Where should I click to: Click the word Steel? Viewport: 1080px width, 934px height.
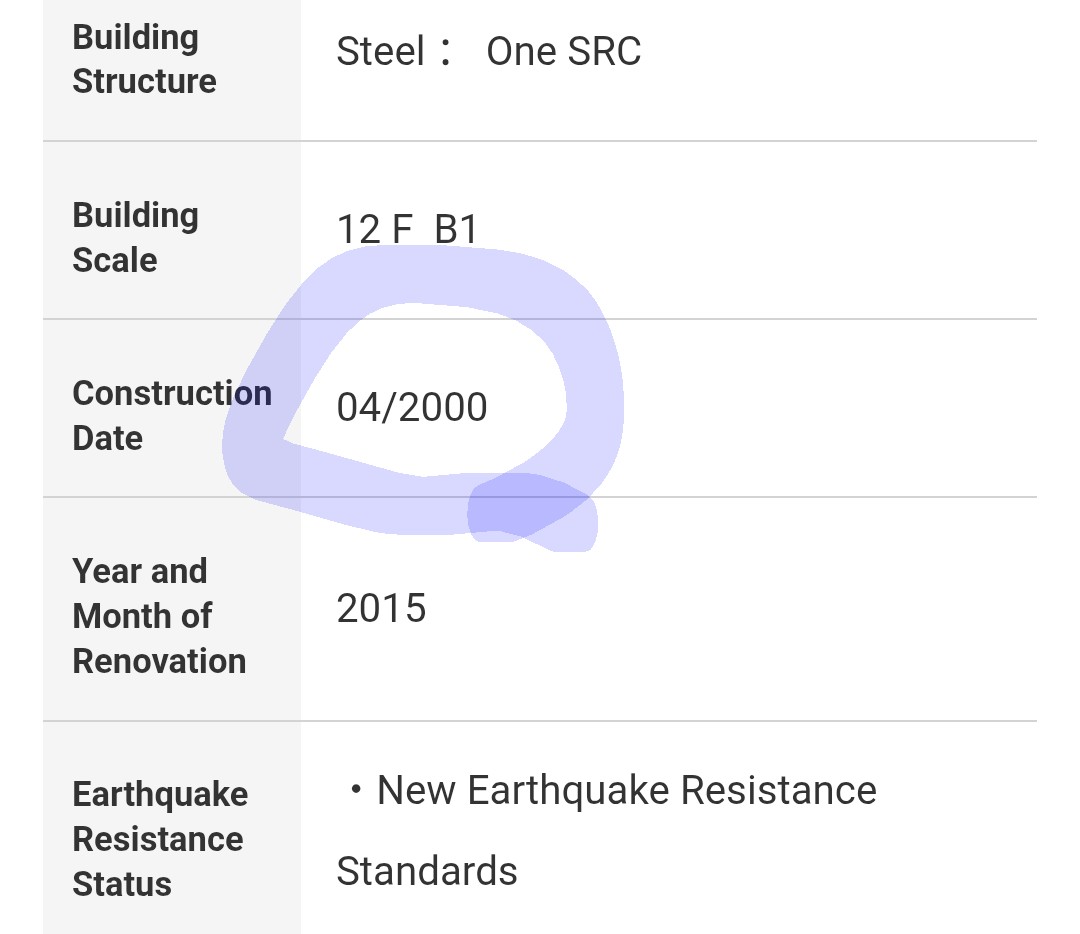380,52
